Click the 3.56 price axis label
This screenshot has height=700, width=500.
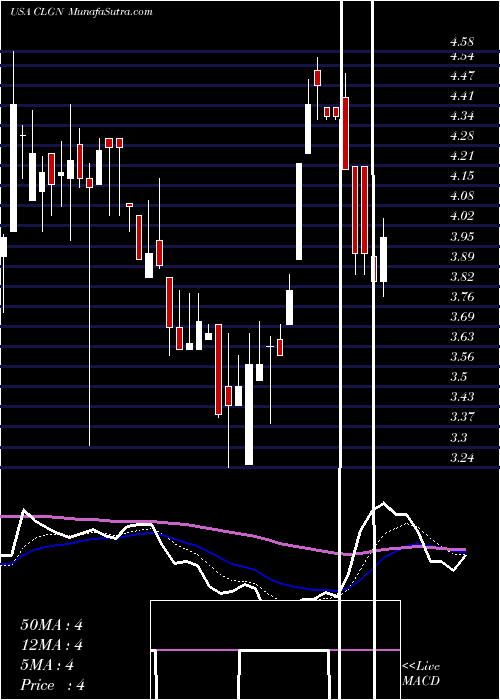click(462, 356)
